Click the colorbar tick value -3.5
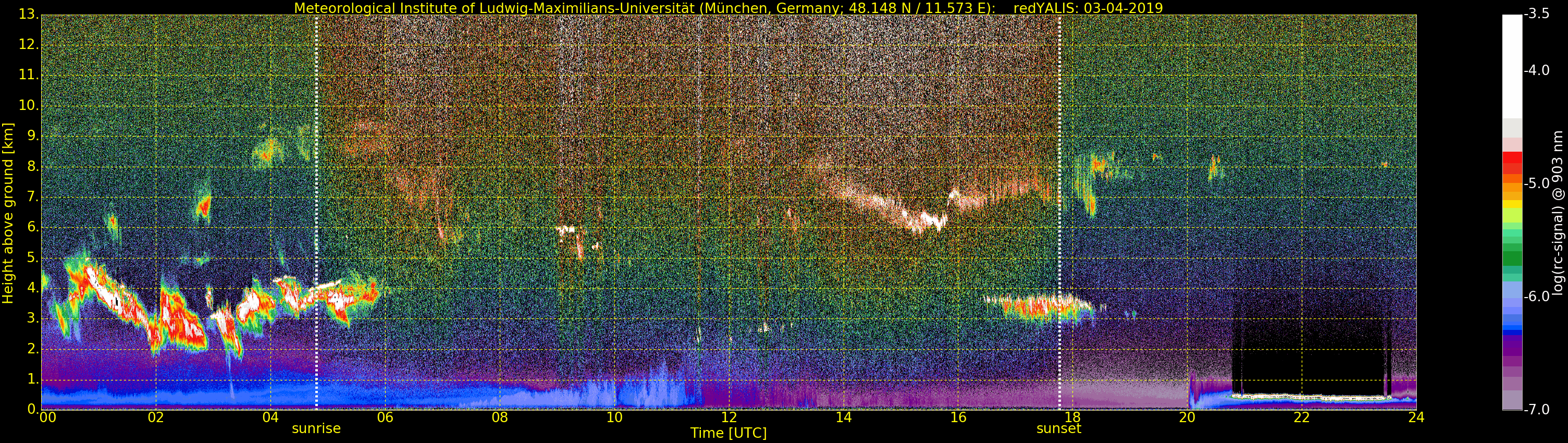The image size is (1568, 443). (x=1537, y=14)
